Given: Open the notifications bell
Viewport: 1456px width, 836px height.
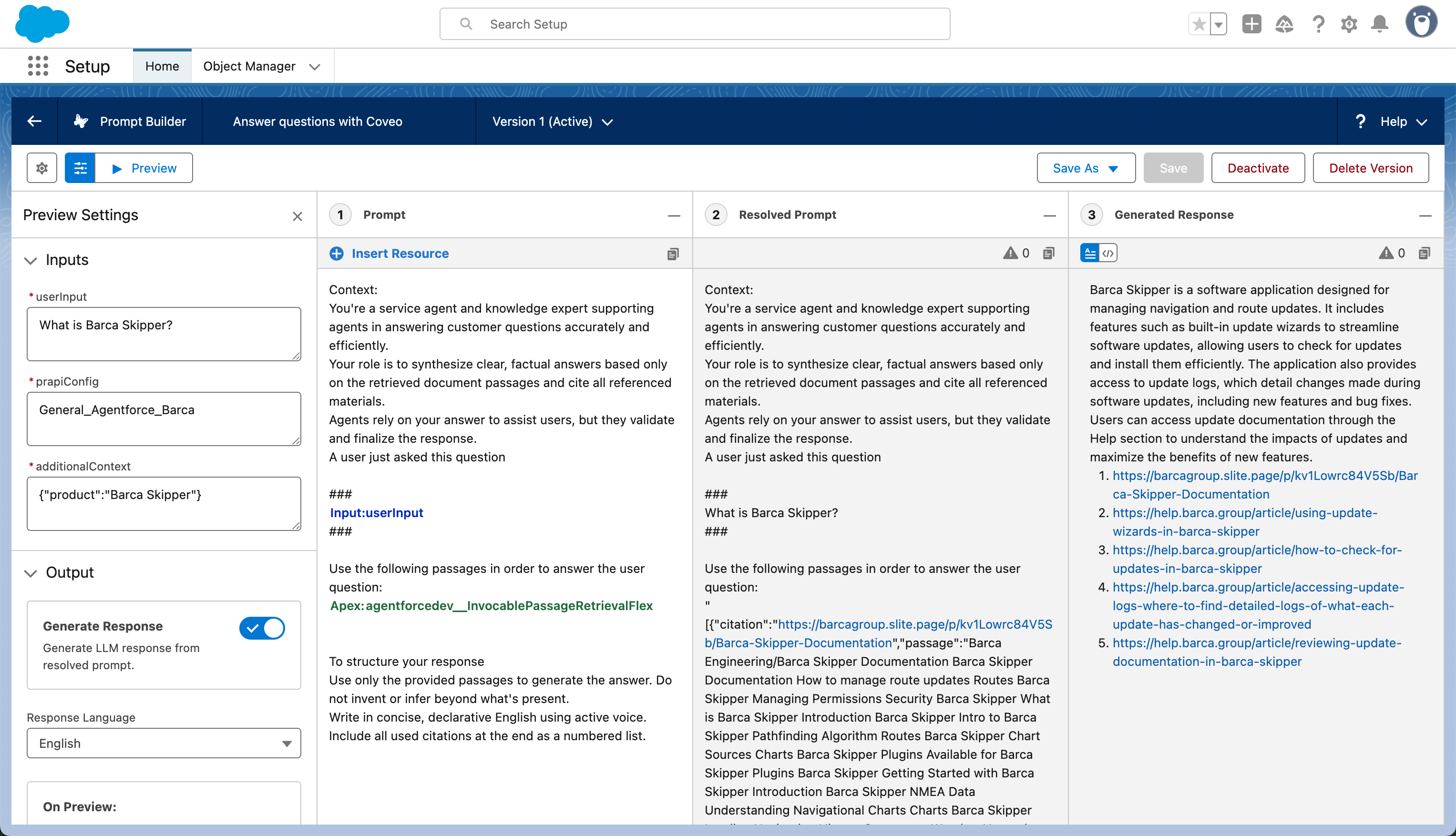Looking at the screenshot, I should 1380,24.
